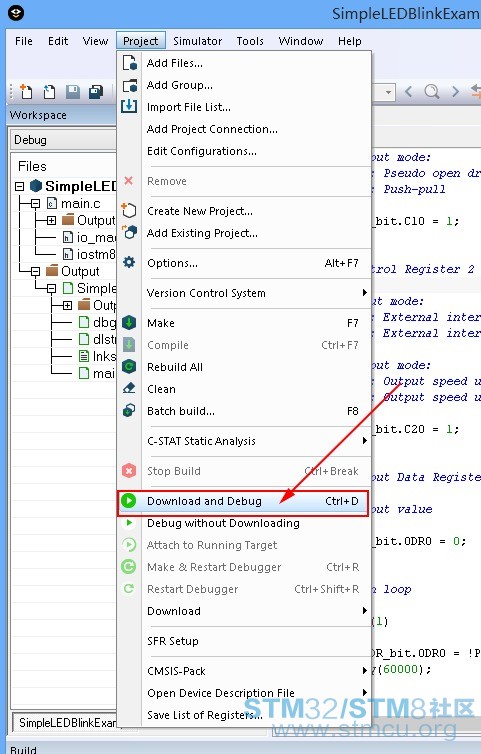Screen dimensions: 481x754
Task: Select Add Files... menu entry
Action: (x=244, y=63)
